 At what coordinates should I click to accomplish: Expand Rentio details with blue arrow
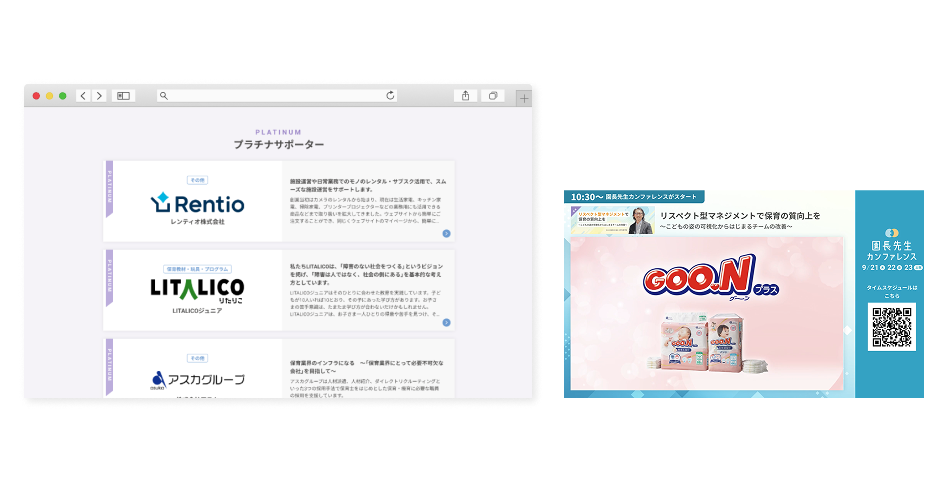click(446, 233)
